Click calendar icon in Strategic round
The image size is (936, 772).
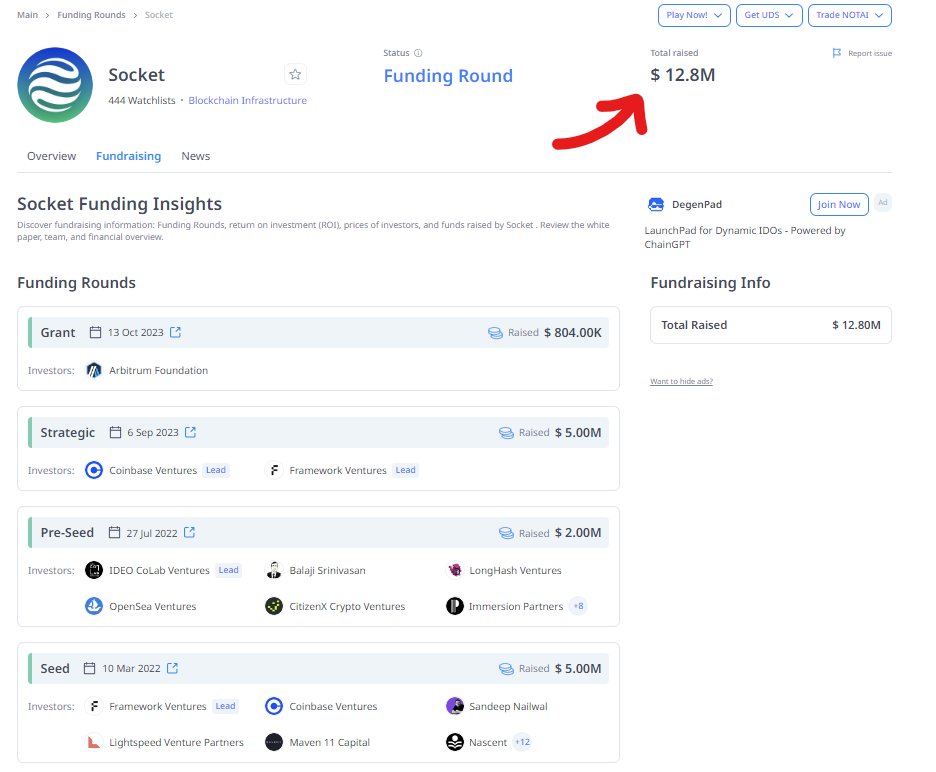tap(115, 432)
